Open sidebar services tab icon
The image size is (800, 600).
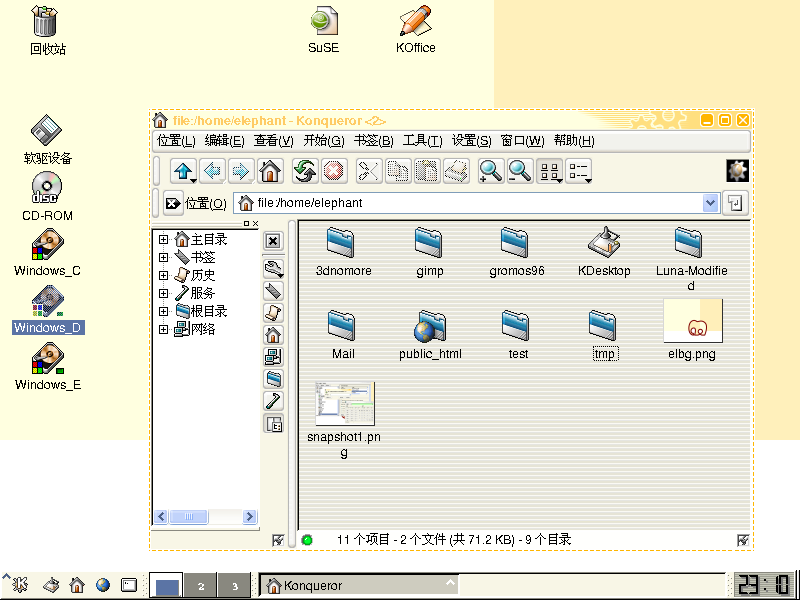pos(273,401)
